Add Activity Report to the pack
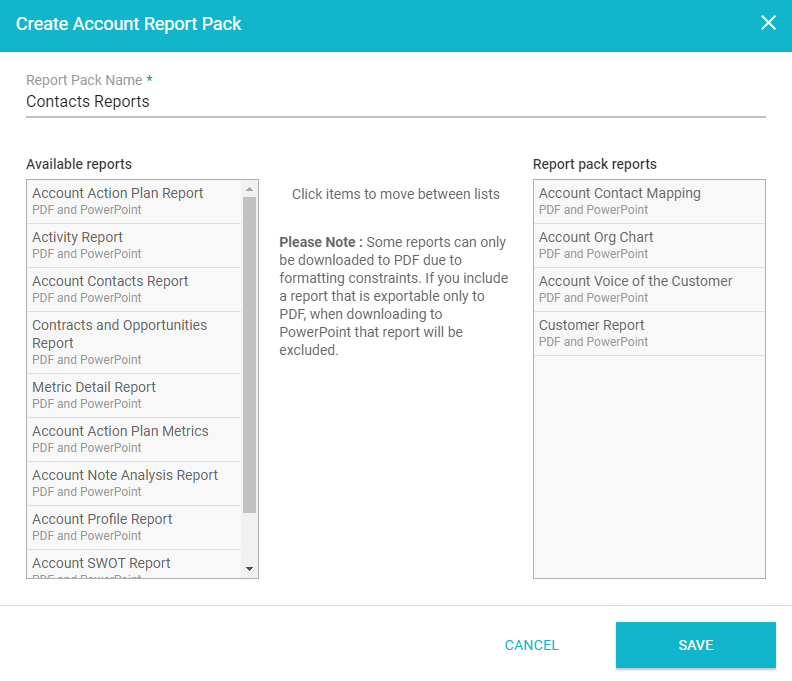Image resolution: width=792 pixels, height=681 pixels. click(x=134, y=245)
